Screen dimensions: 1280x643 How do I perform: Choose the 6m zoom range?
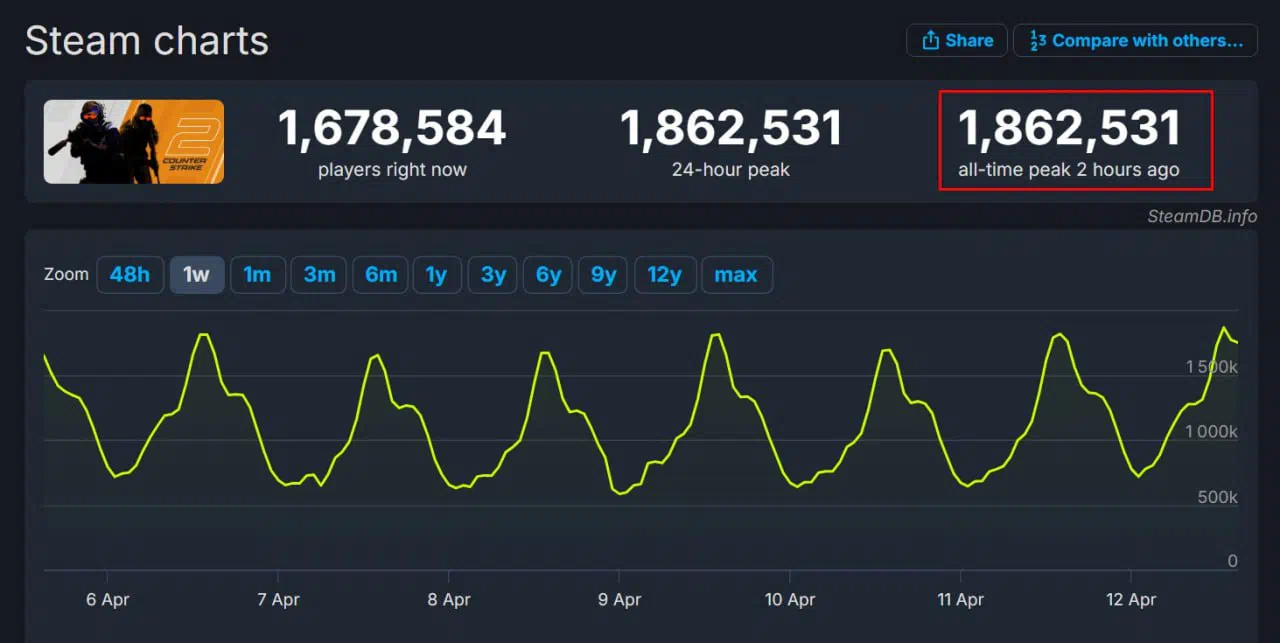381,275
